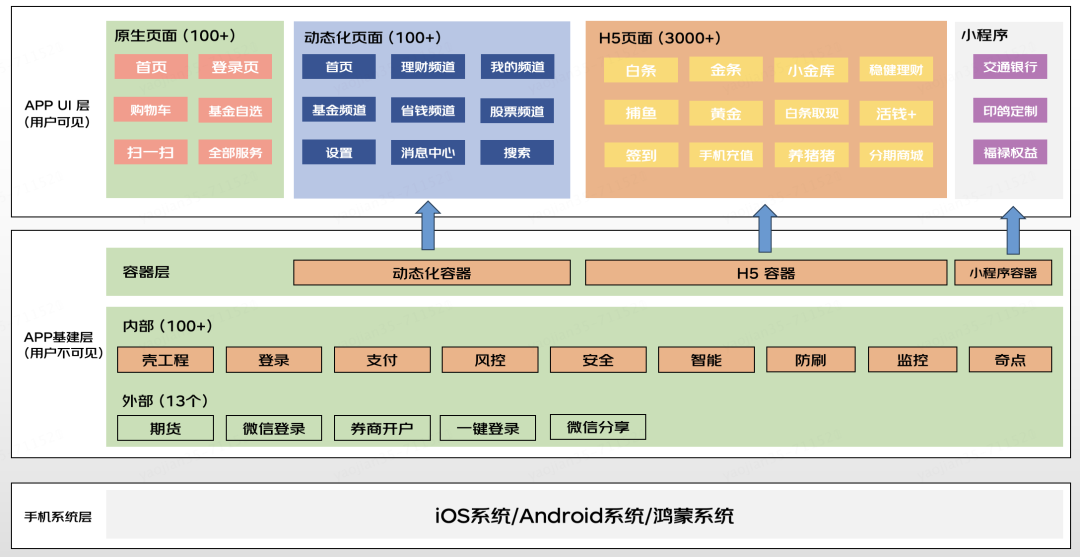Click the 原生页面 (100+) heading
This screenshot has width=1080, height=557.
(175, 36)
